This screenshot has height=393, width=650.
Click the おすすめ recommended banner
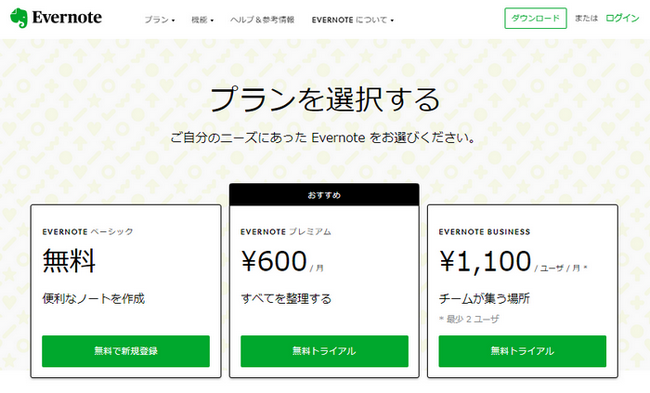[x=324, y=195]
